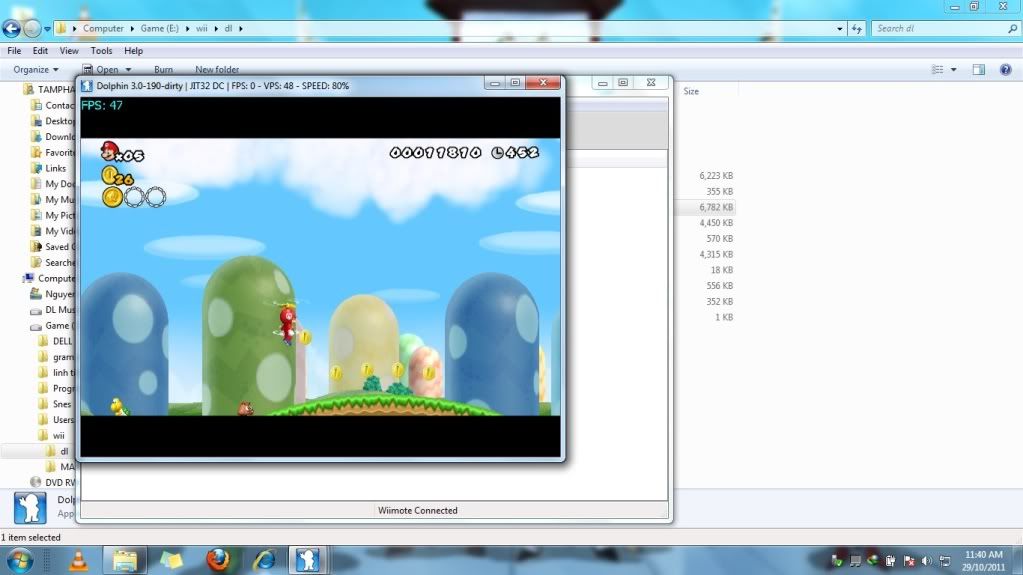The height and width of the screenshot is (575, 1023).
Task: Click the folder icon in the address bar
Action: click(x=61, y=28)
